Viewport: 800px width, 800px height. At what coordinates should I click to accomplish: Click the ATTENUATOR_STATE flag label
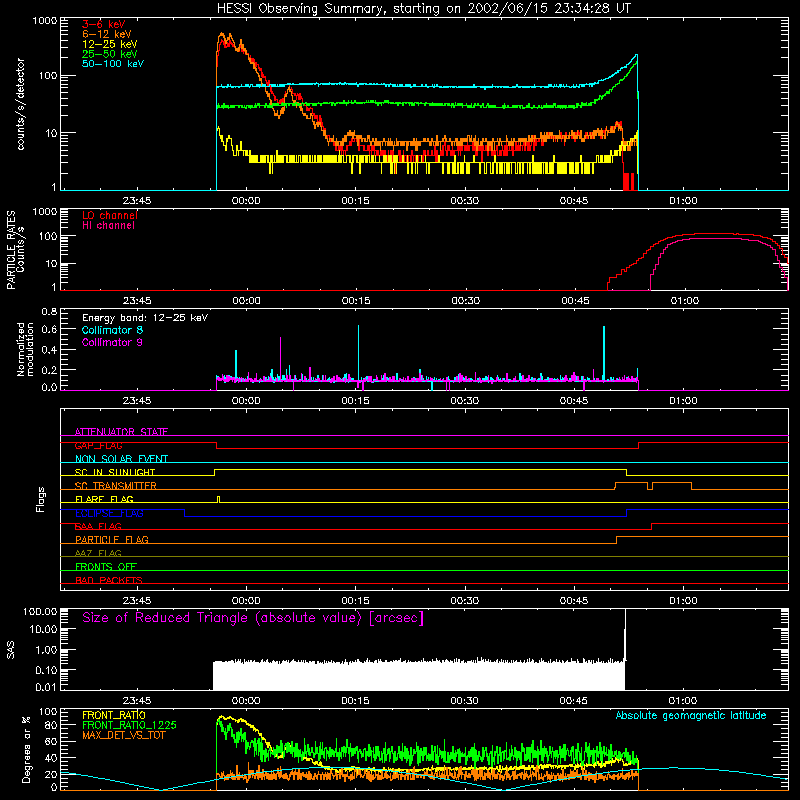(121, 432)
